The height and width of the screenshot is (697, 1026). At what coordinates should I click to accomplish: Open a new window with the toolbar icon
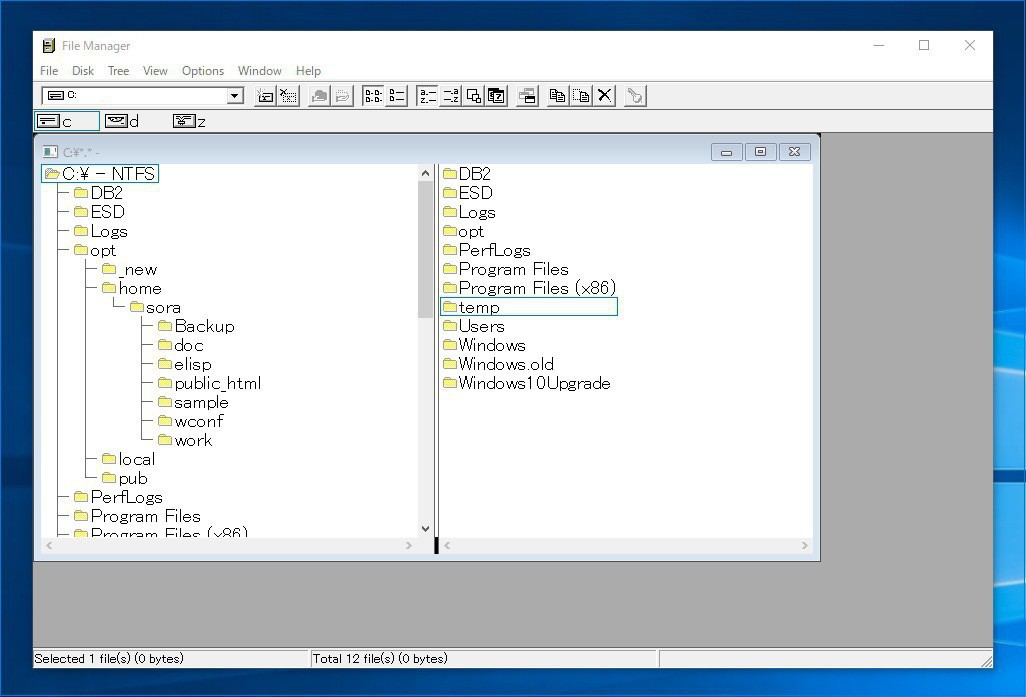pyautogui.click(x=528, y=96)
